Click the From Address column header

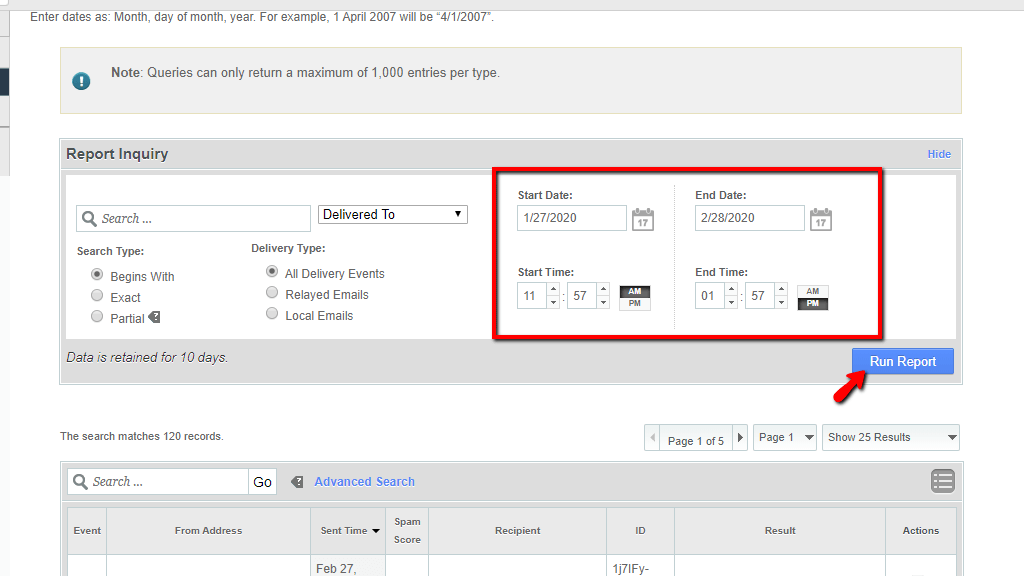click(208, 531)
